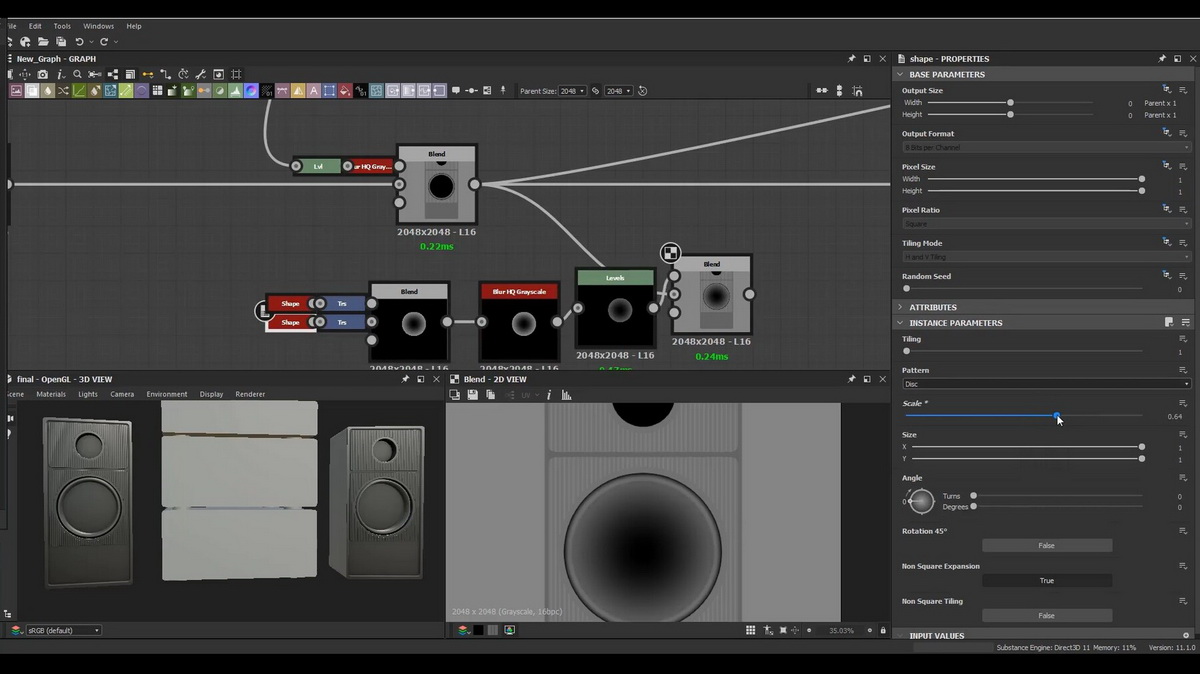This screenshot has height=674, width=1200.
Task: Click the wrench icon in graph toolbar
Action: [201, 74]
